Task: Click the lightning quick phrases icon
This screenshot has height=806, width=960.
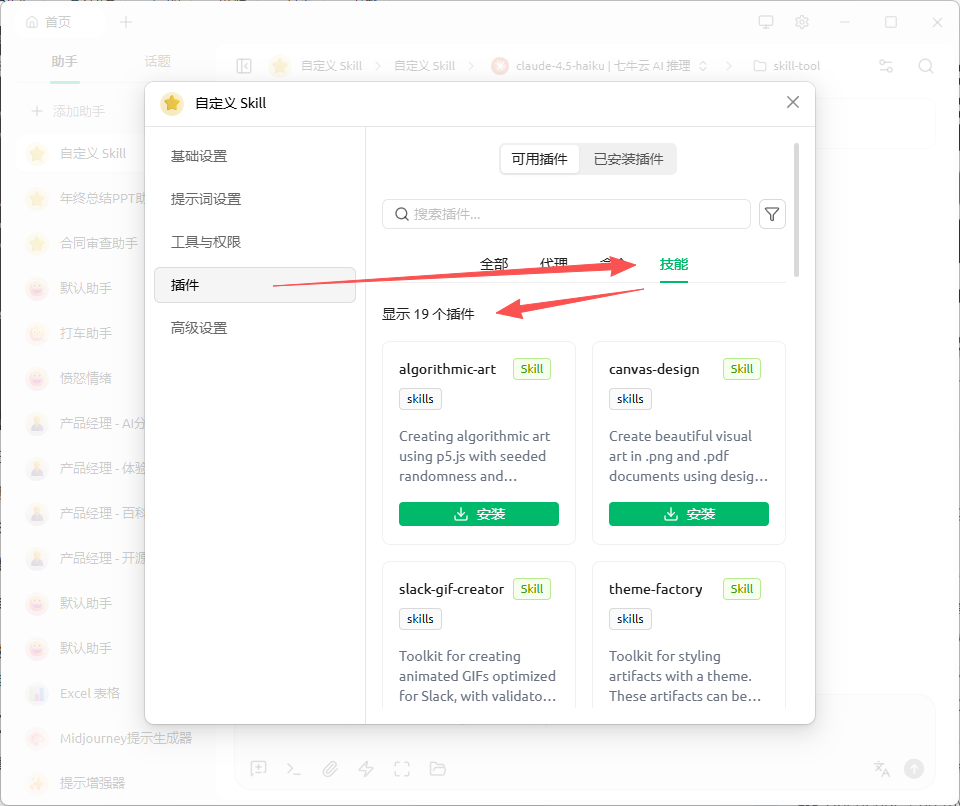Action: pos(366,769)
